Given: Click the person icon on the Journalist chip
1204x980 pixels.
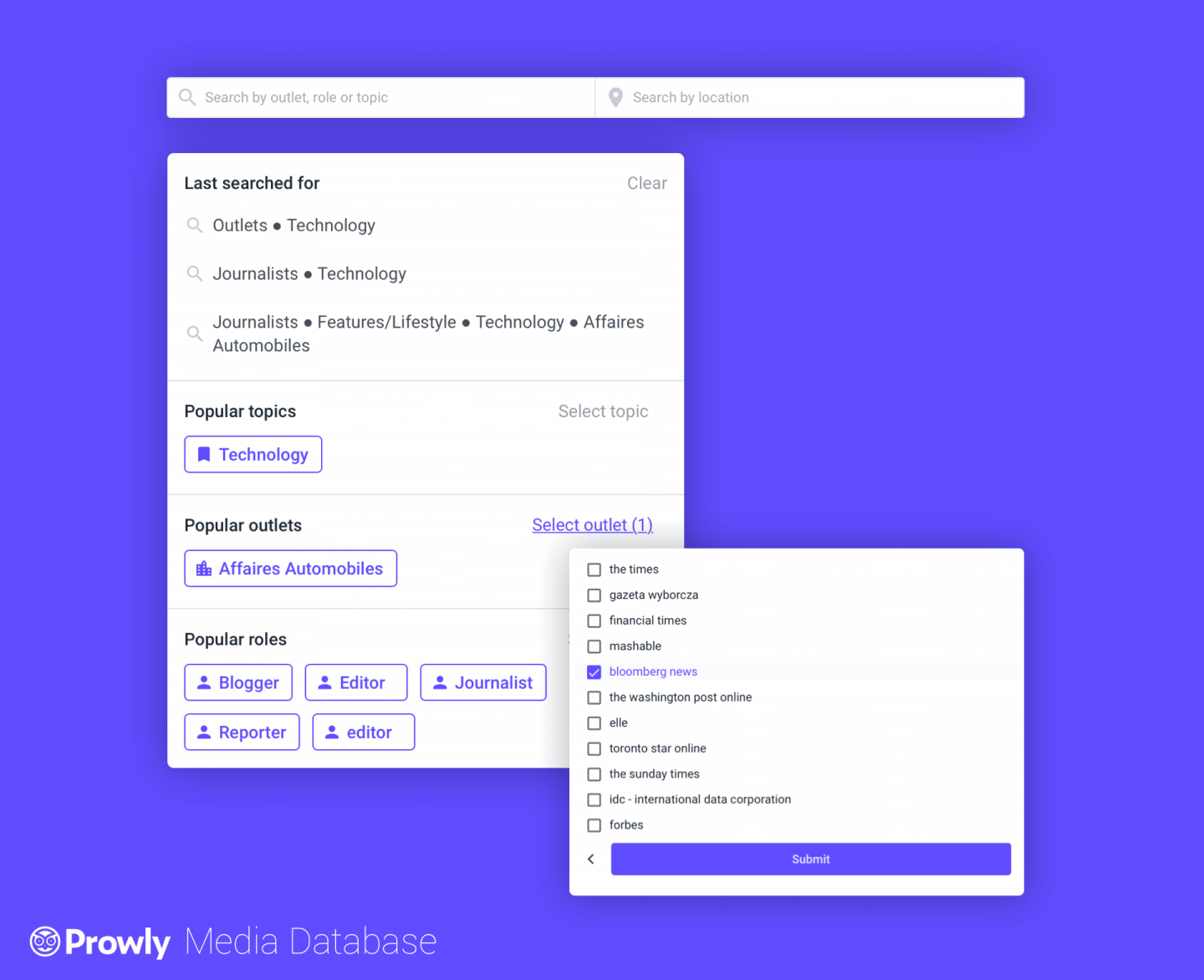Looking at the screenshot, I should (x=440, y=682).
